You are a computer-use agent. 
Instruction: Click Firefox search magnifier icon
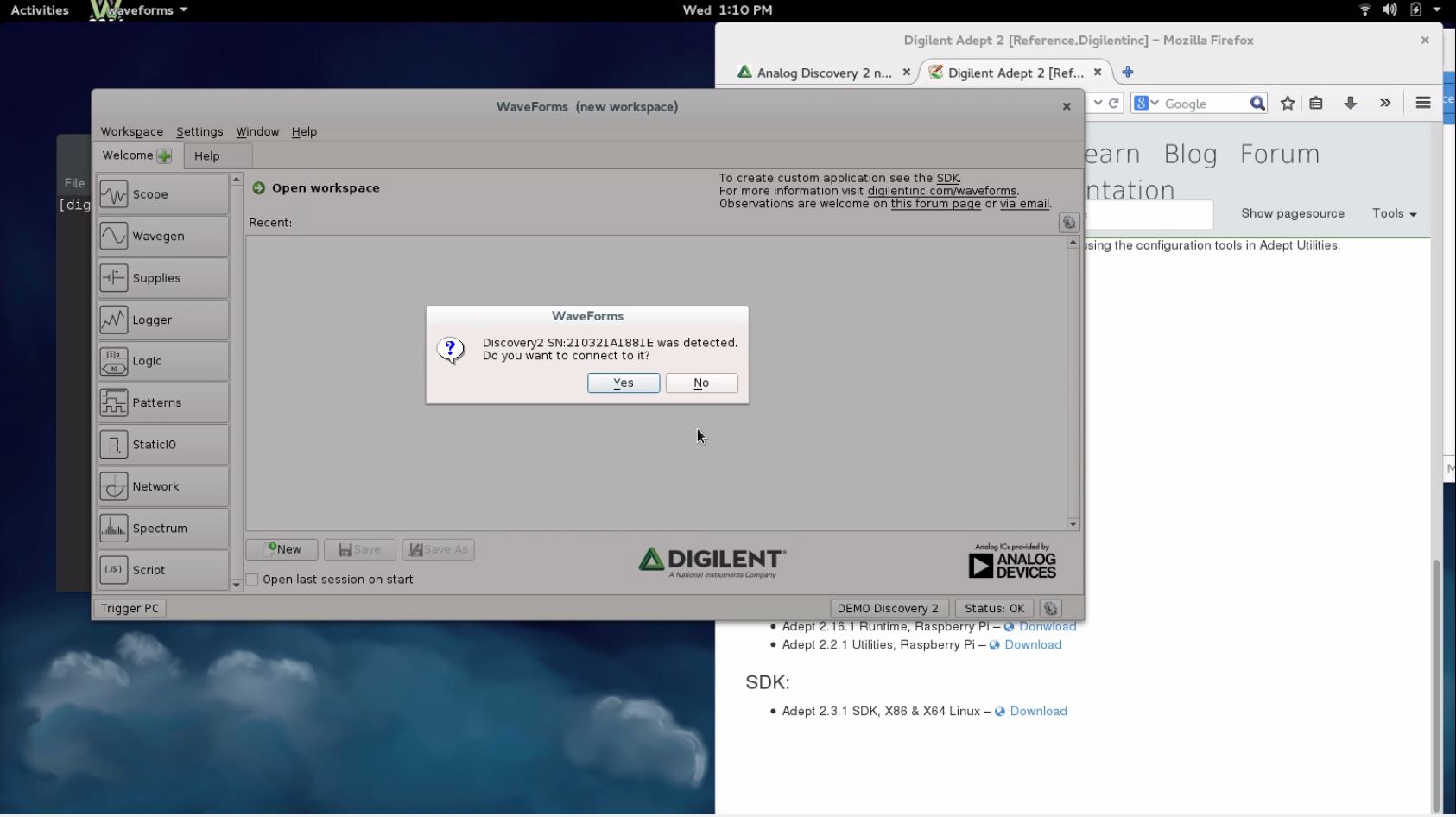click(x=1257, y=104)
